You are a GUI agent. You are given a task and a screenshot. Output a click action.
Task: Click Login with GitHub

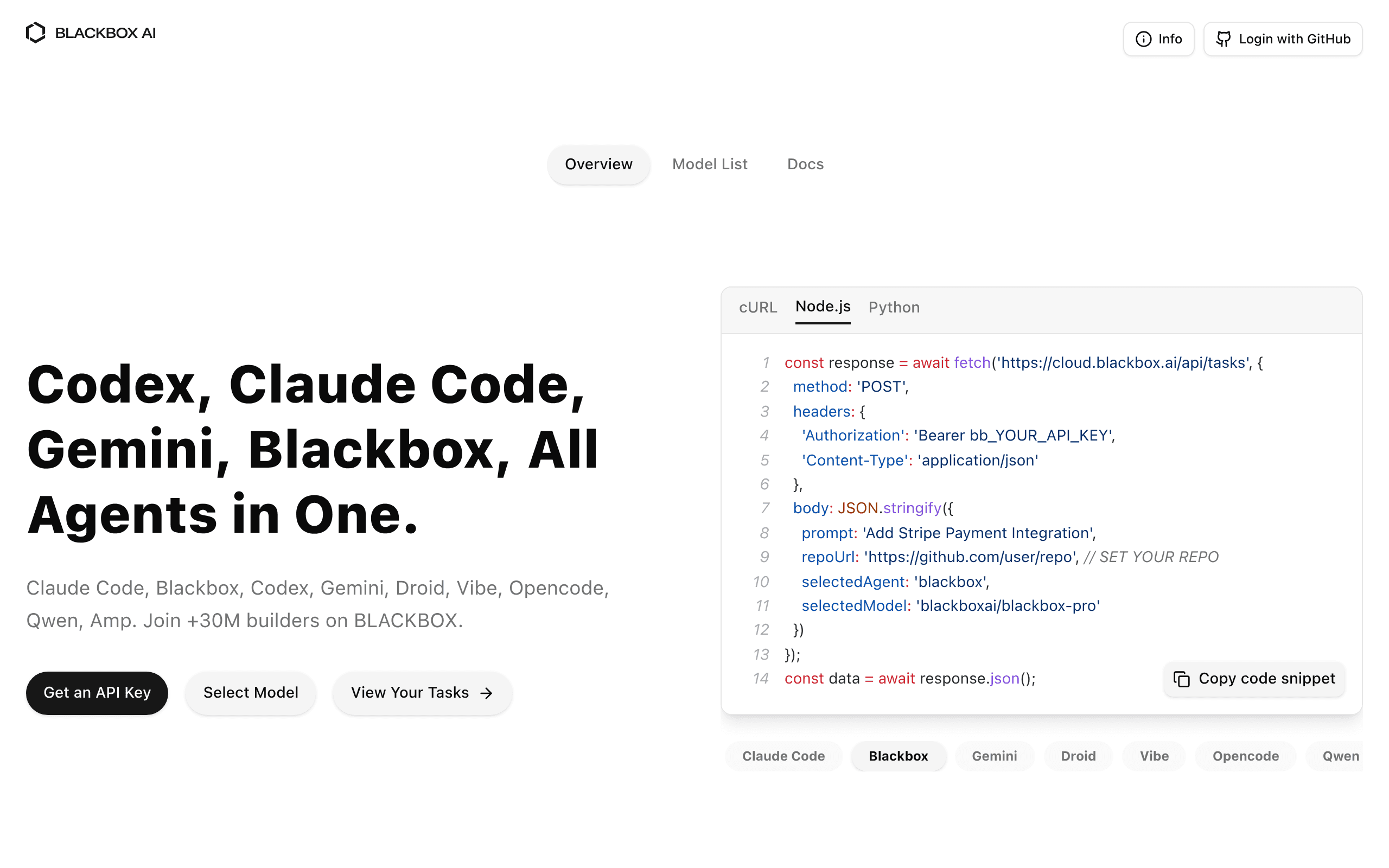point(1282,39)
